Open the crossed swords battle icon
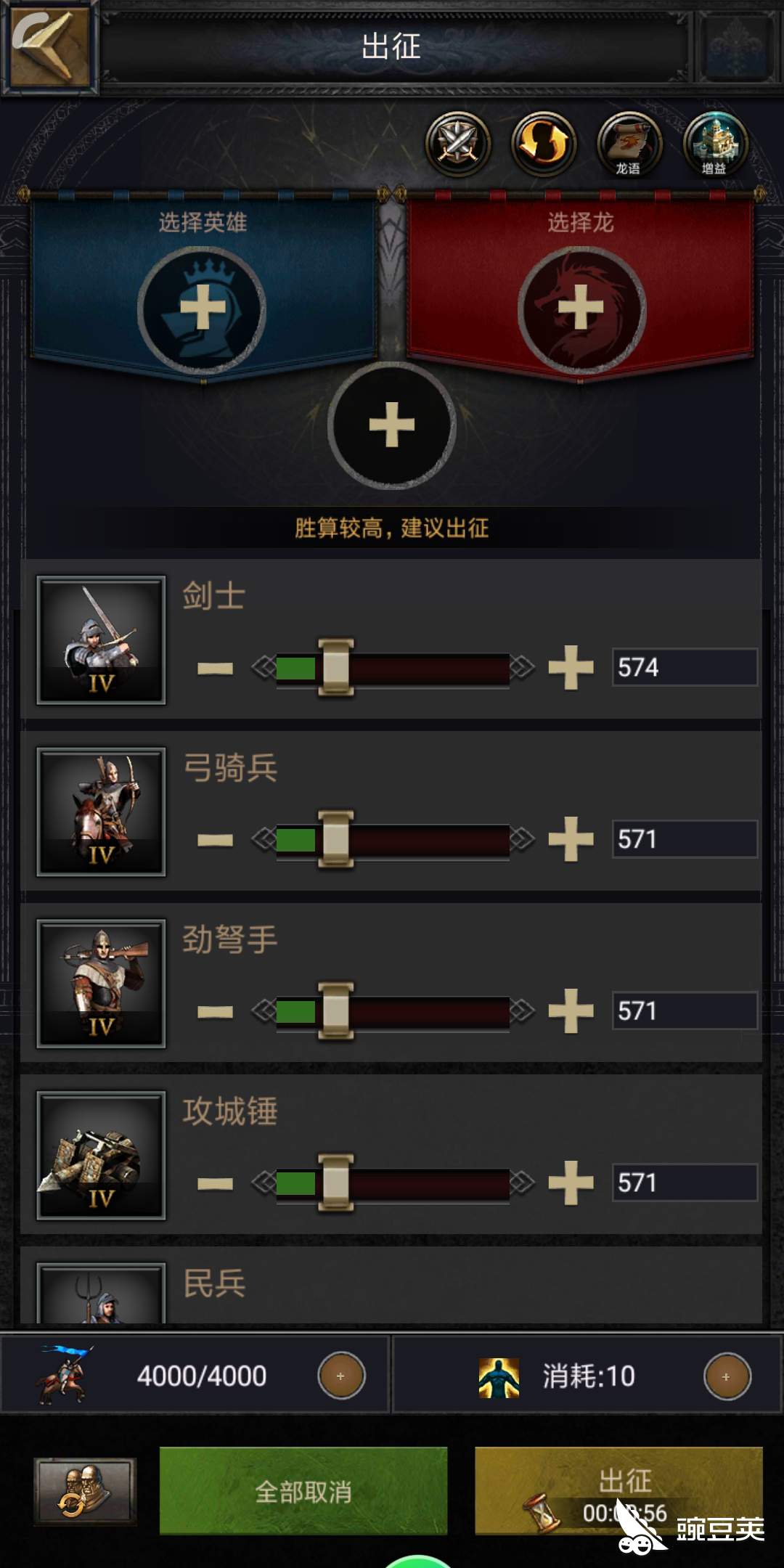The image size is (784, 1568). [458, 144]
